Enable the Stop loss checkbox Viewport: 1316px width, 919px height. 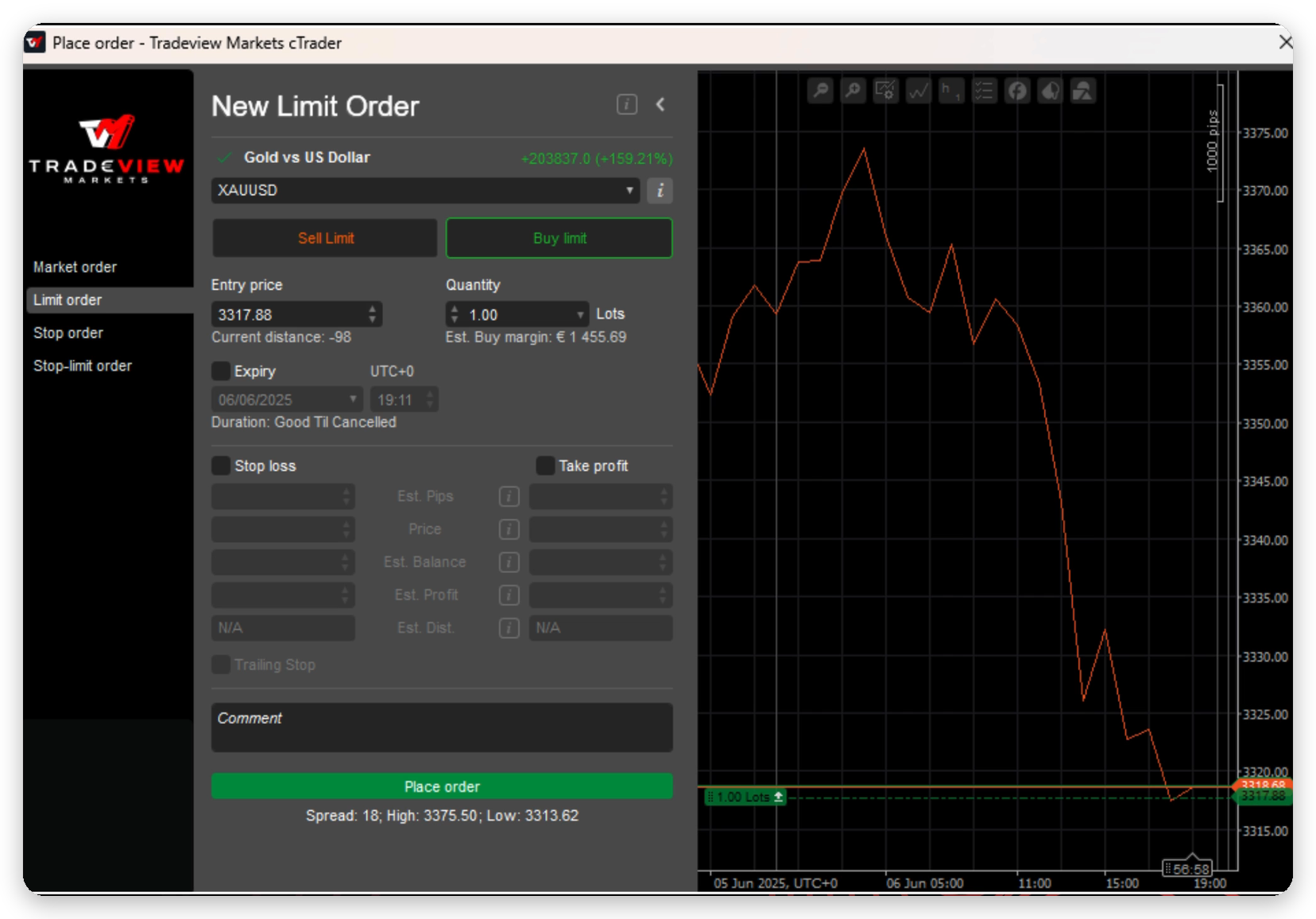point(221,466)
